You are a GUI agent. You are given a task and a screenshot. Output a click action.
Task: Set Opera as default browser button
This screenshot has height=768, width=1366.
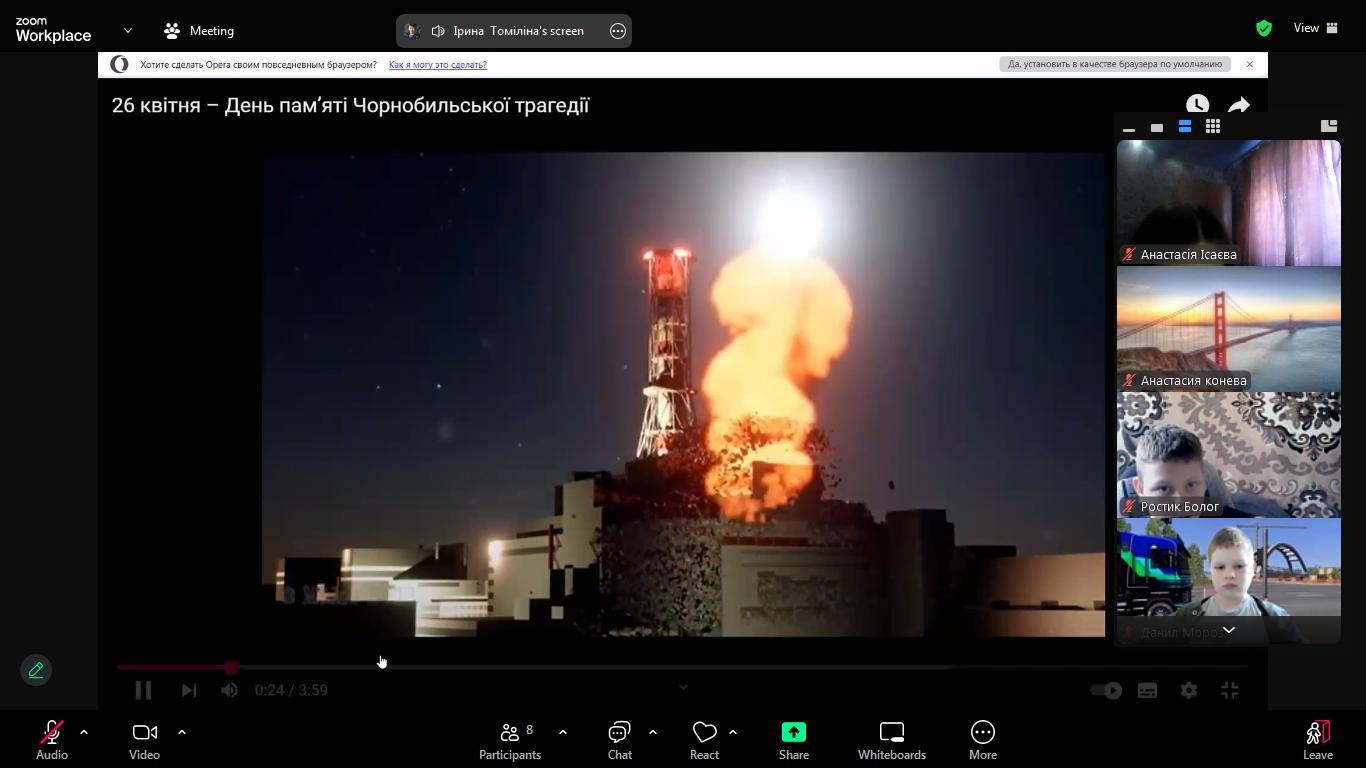[1115, 64]
